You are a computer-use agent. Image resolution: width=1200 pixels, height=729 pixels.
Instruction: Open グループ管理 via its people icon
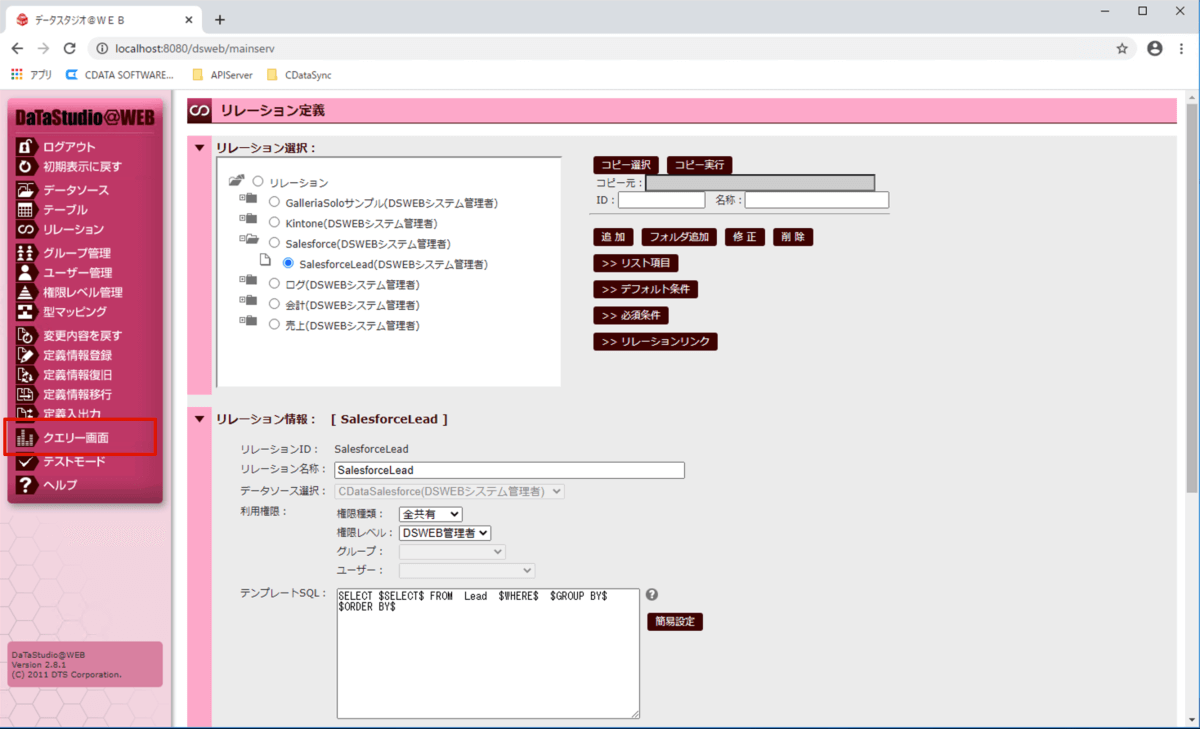[26, 253]
